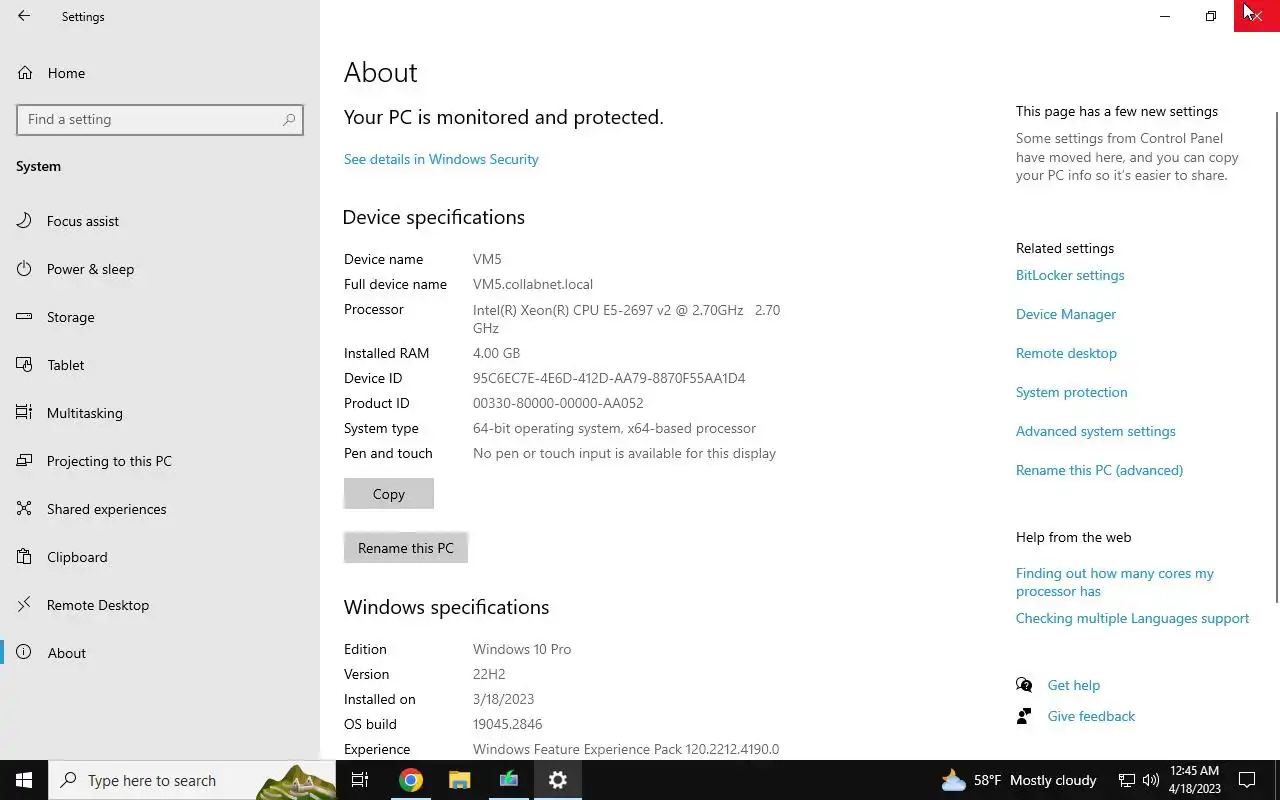Focus the Find a setting search box
Image resolution: width=1280 pixels, height=800 pixels.
[160, 119]
